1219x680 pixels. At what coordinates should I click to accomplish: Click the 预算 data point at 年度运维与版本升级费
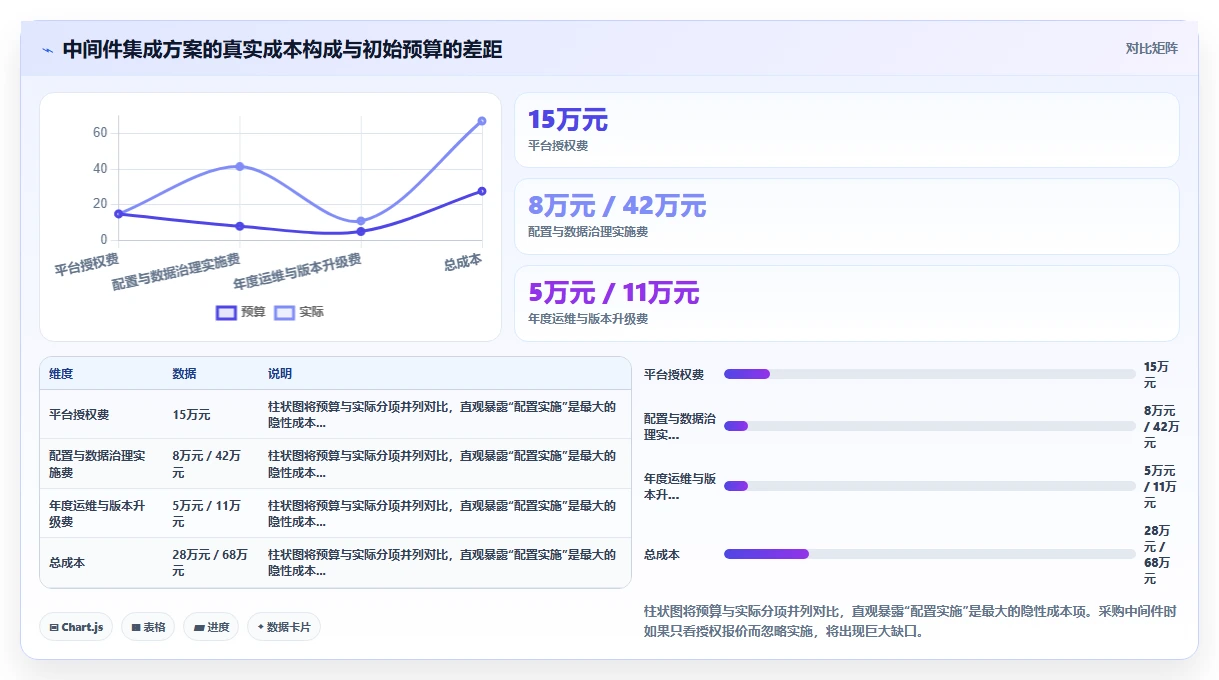point(361,231)
